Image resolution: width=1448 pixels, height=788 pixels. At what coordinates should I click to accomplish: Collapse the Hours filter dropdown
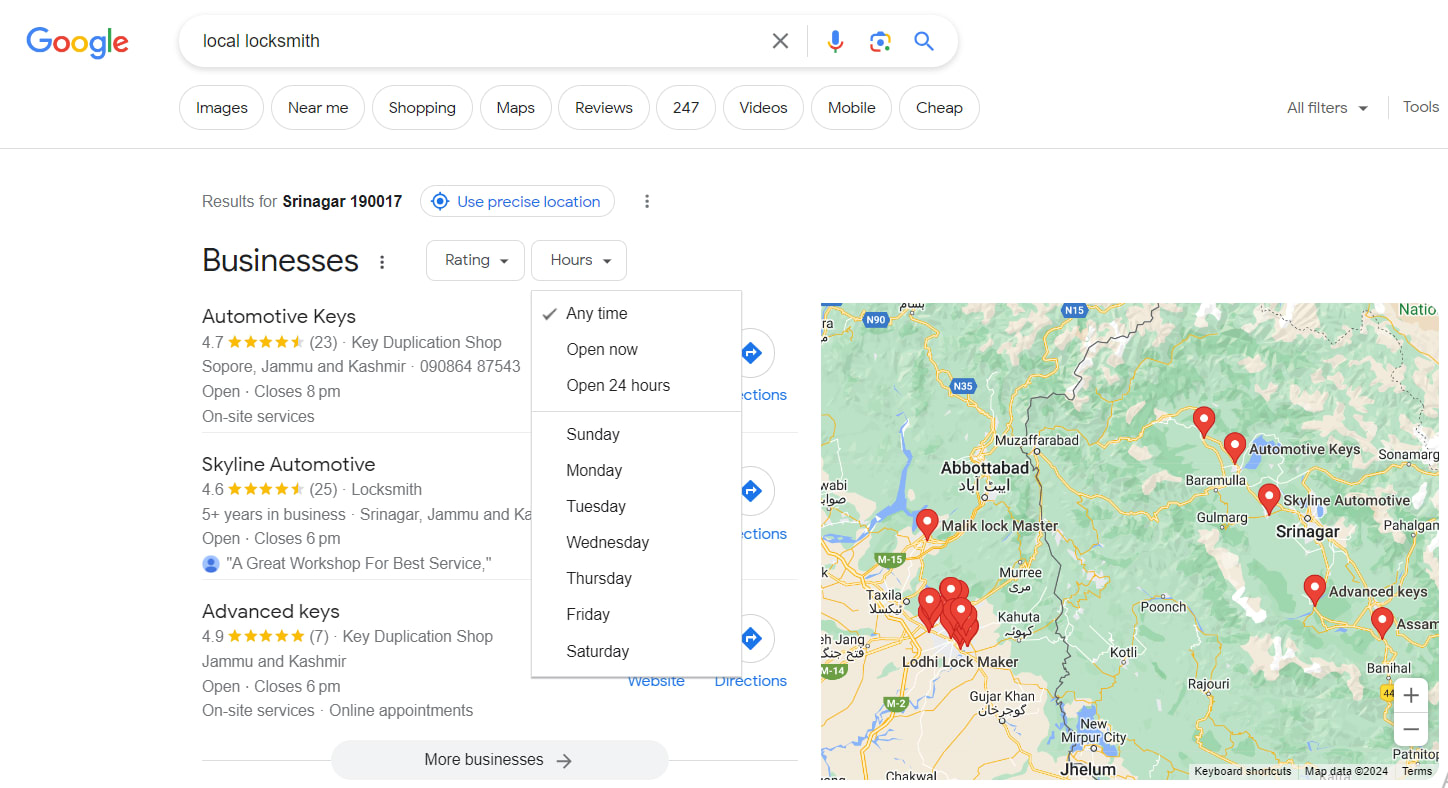tap(579, 260)
